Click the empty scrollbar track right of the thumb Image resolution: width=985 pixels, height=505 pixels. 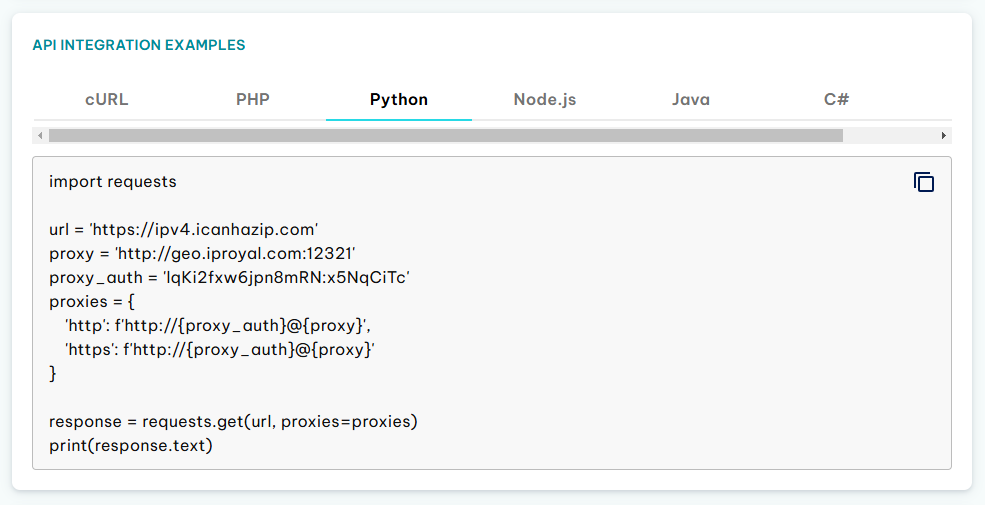click(x=890, y=136)
